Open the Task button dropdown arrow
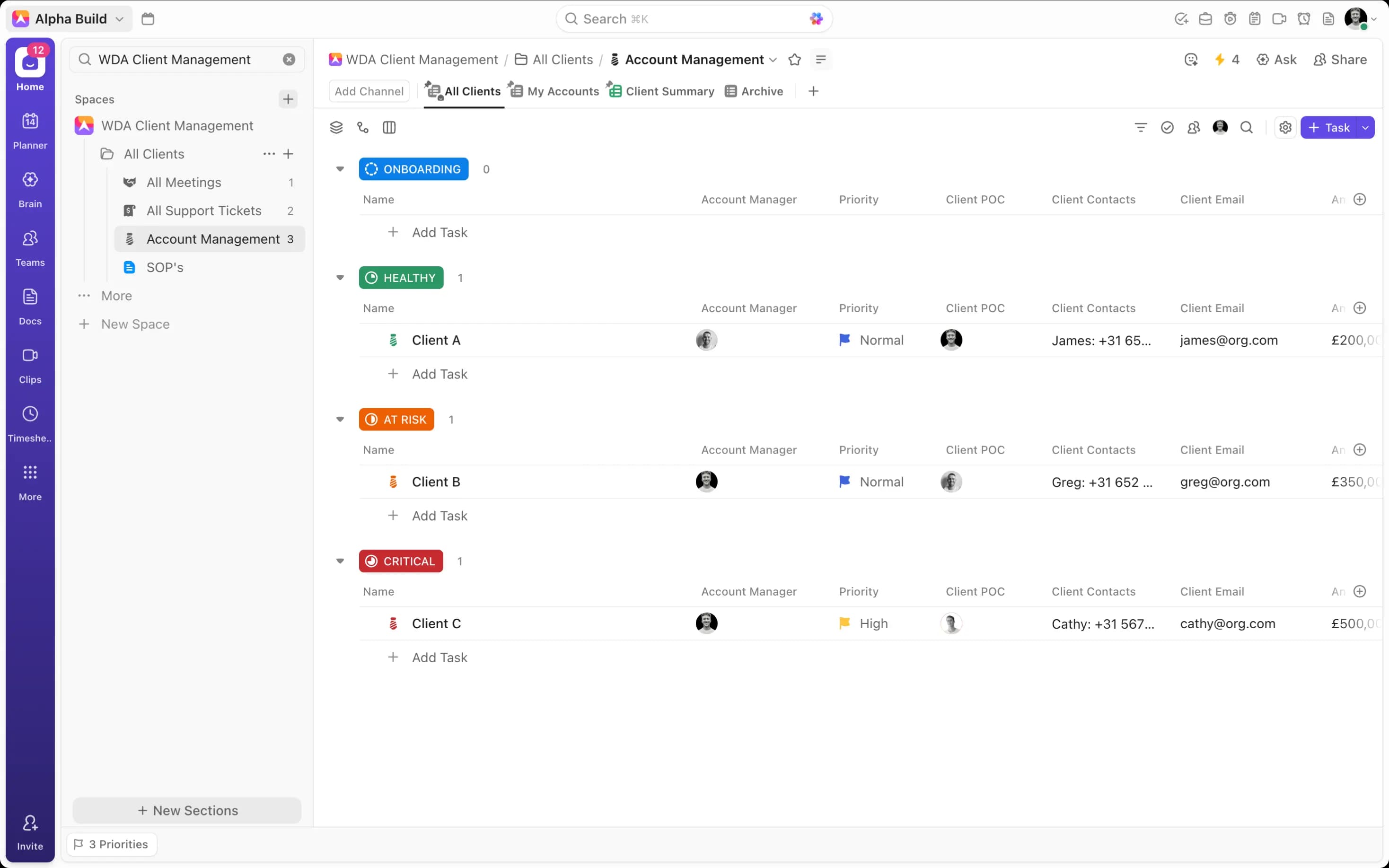Screen dimensions: 1389x868 pos(1365,127)
